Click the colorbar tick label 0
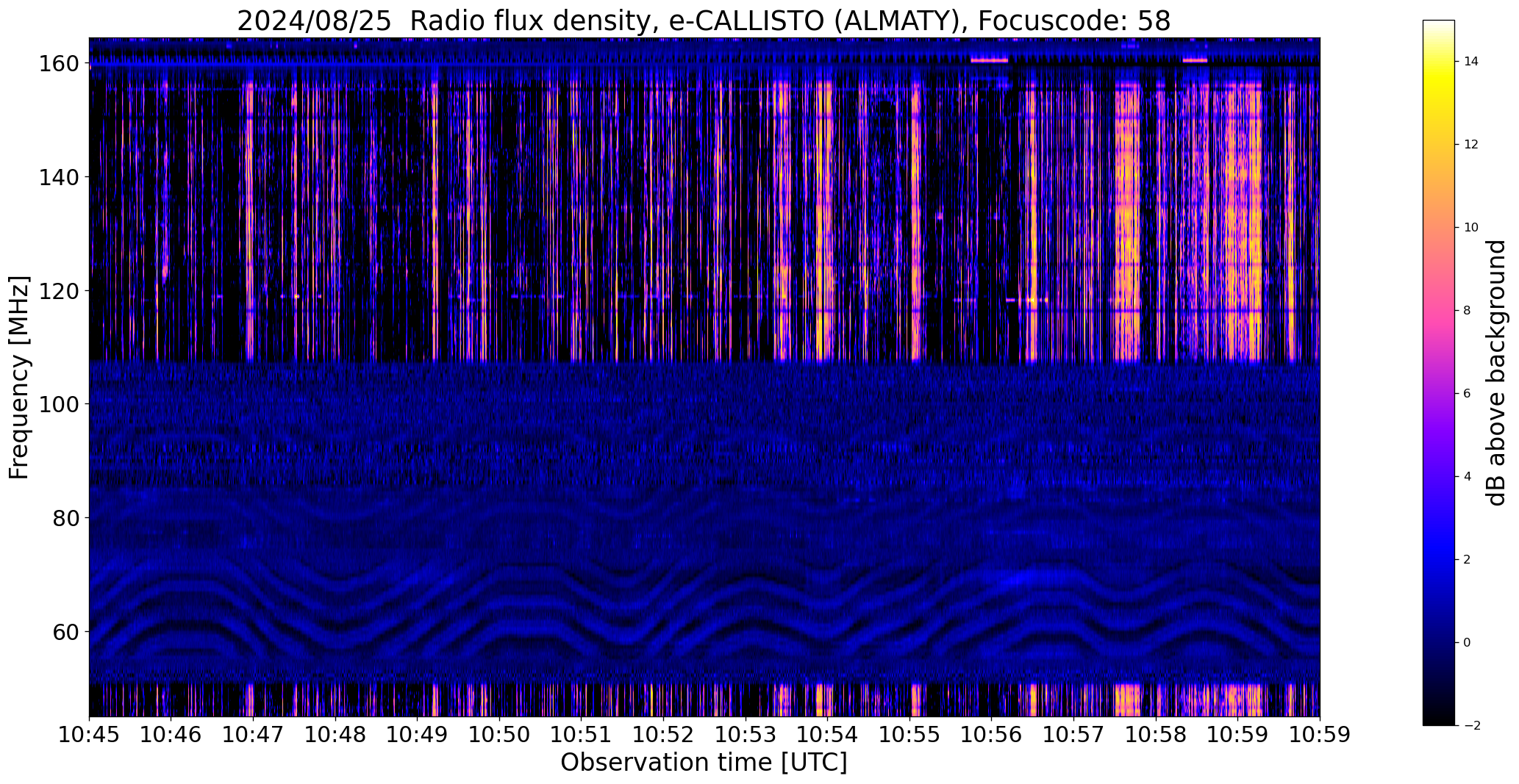Image resolution: width=1519 pixels, height=784 pixels. click(1468, 643)
